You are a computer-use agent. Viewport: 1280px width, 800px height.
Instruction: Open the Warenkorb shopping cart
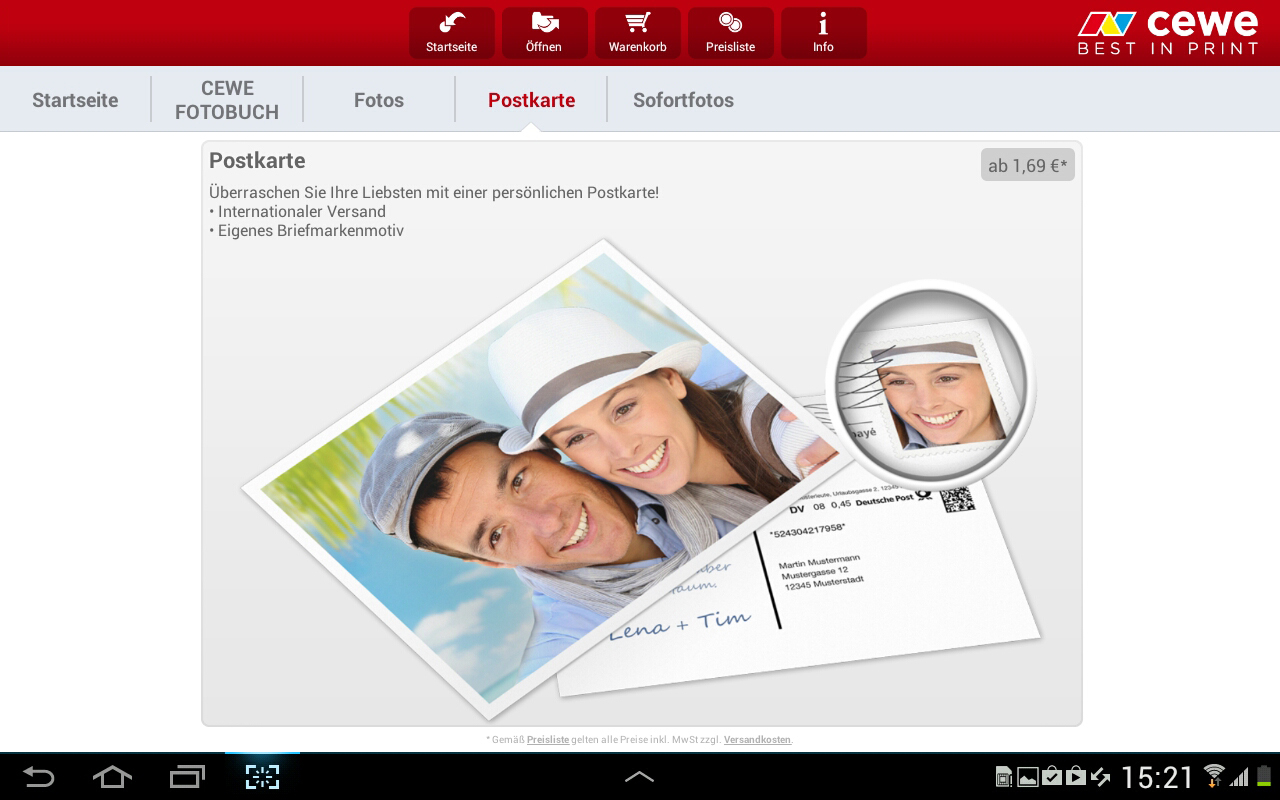(x=637, y=33)
